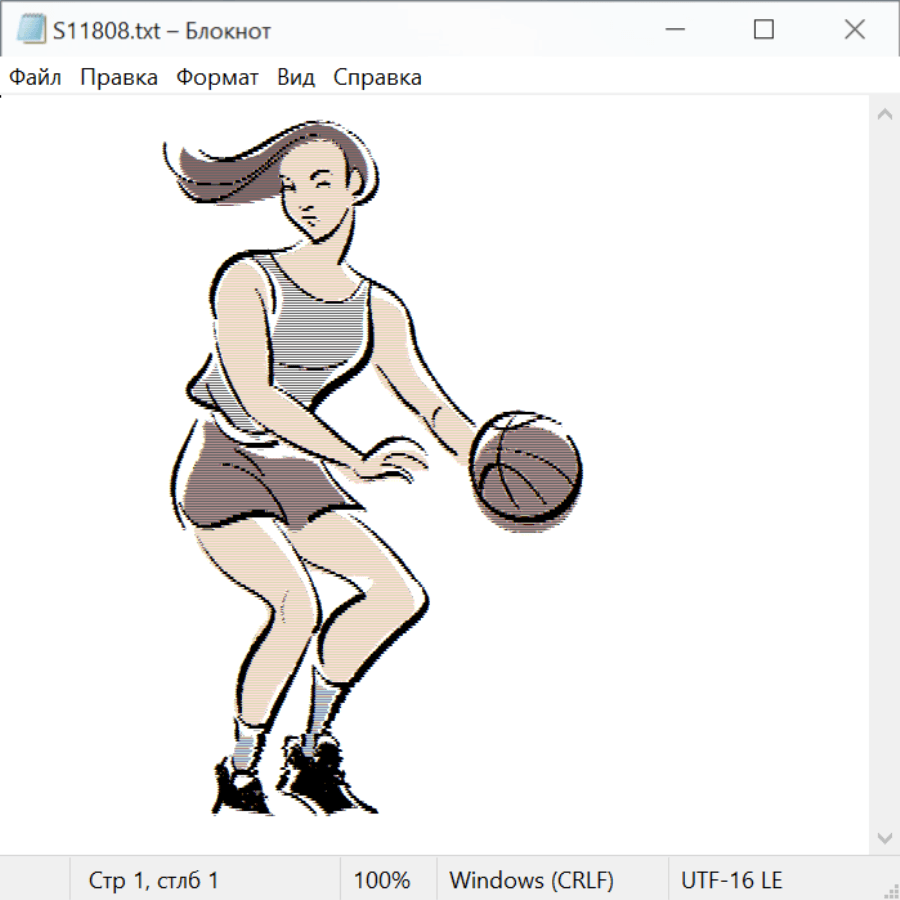This screenshot has width=900, height=900.
Task: Open the Справка menu
Action: [x=377, y=78]
